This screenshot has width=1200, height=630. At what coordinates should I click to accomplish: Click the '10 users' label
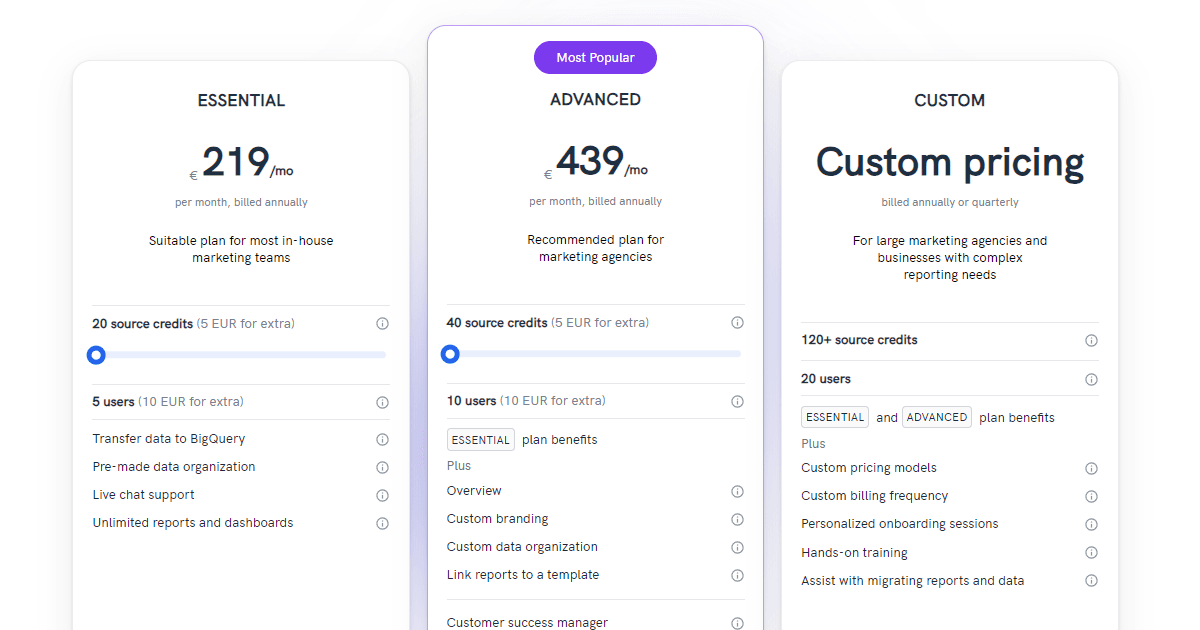[472, 401]
